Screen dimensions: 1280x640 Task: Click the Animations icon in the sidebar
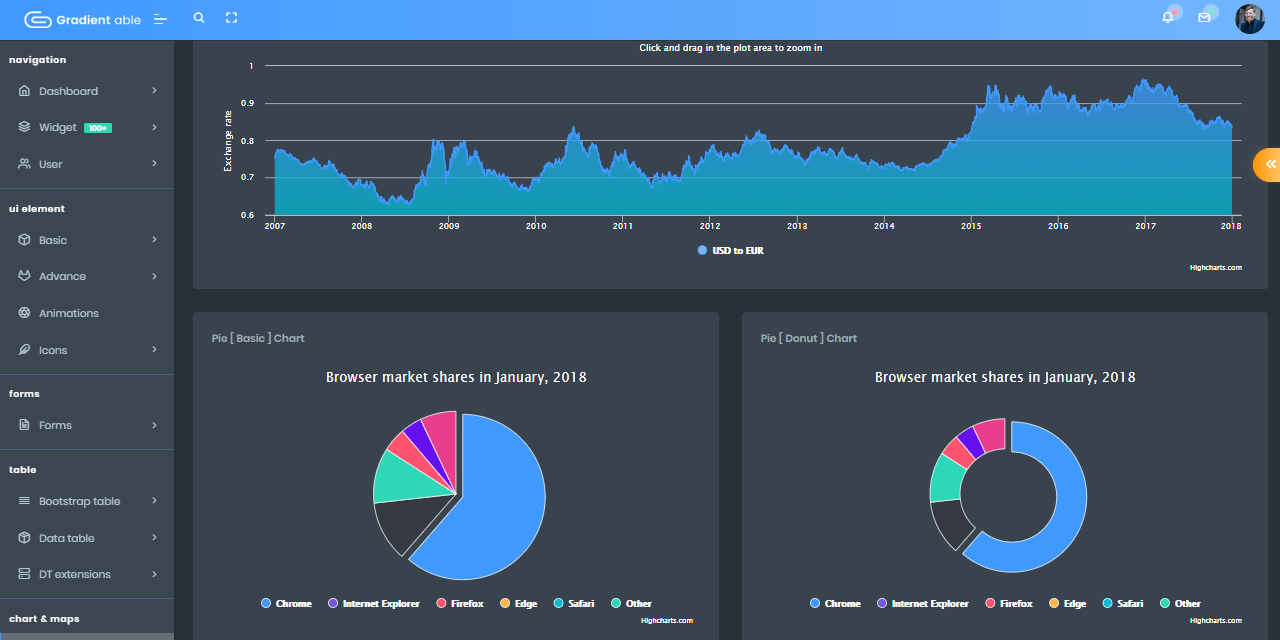[24, 313]
